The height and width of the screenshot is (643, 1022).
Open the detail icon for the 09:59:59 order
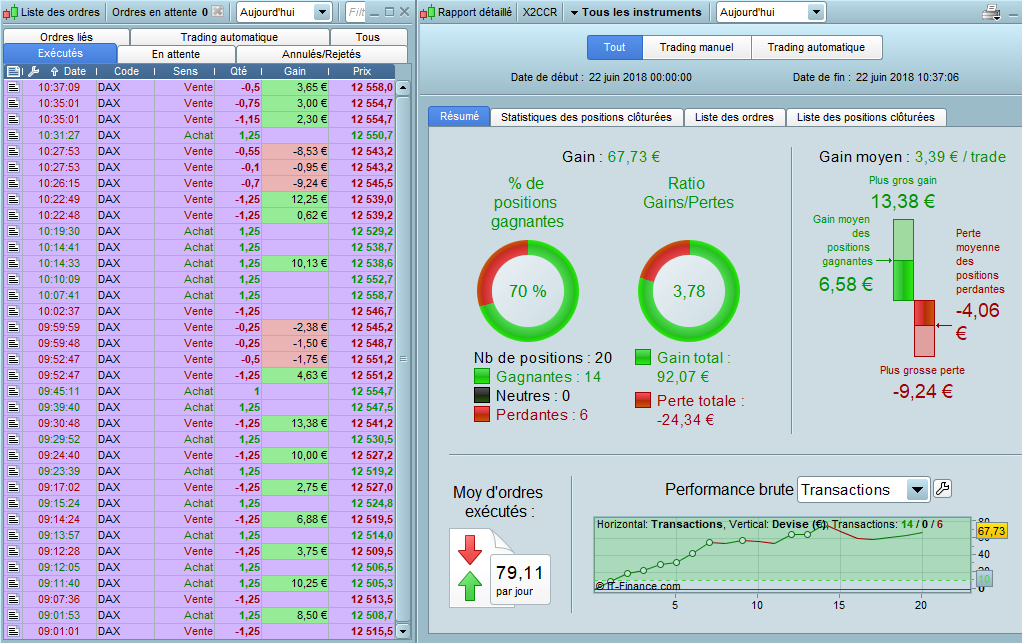coord(13,327)
